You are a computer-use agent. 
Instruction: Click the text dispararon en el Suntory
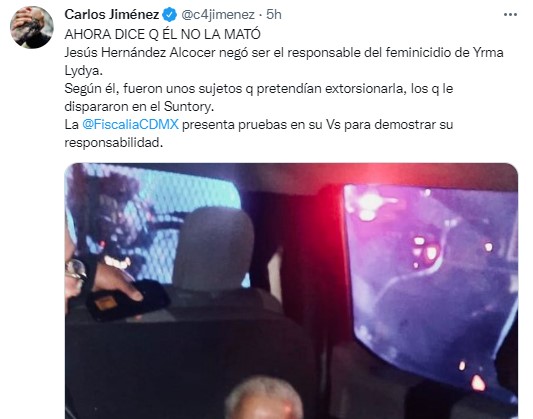139,107
